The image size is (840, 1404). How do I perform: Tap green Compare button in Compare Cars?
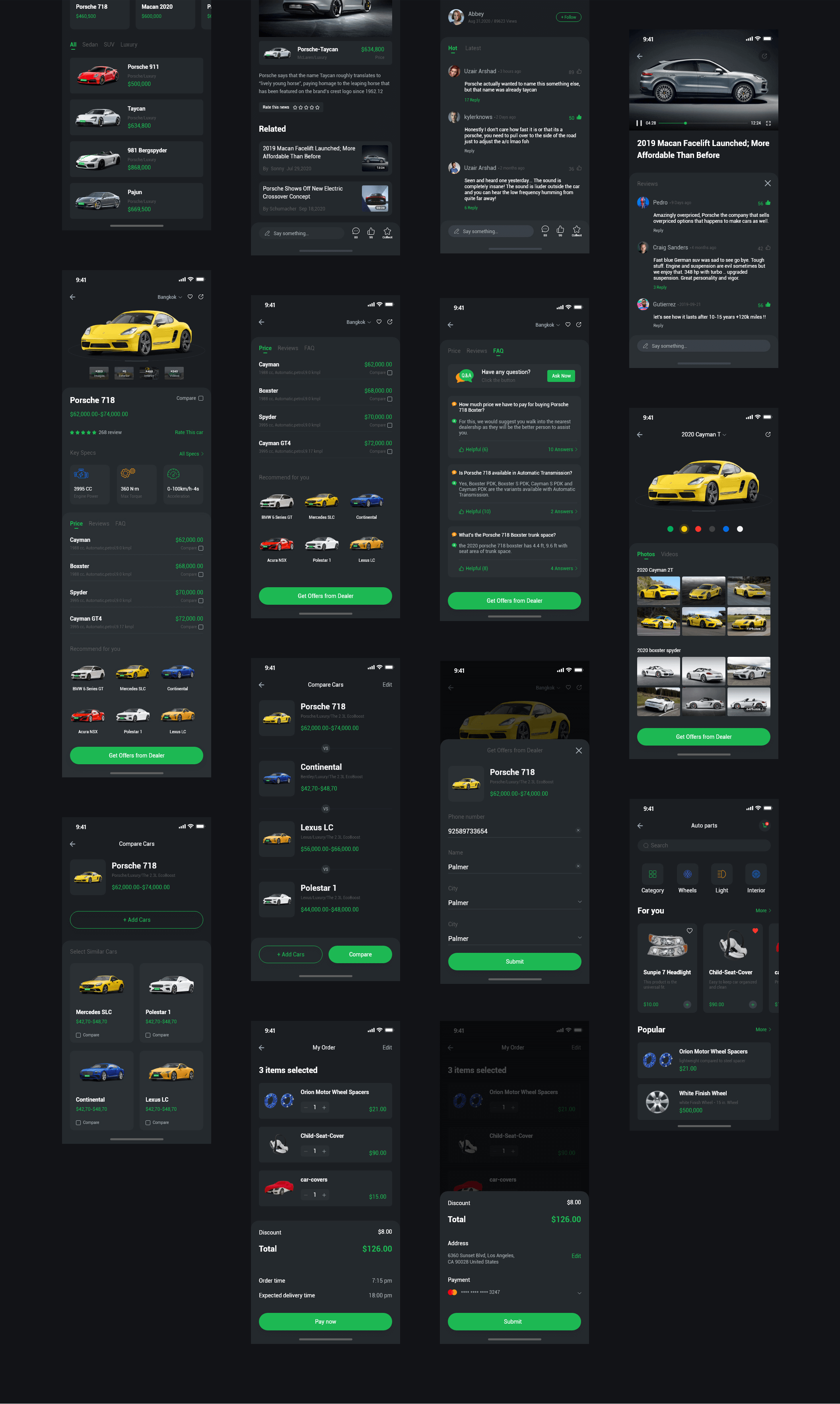coord(360,954)
